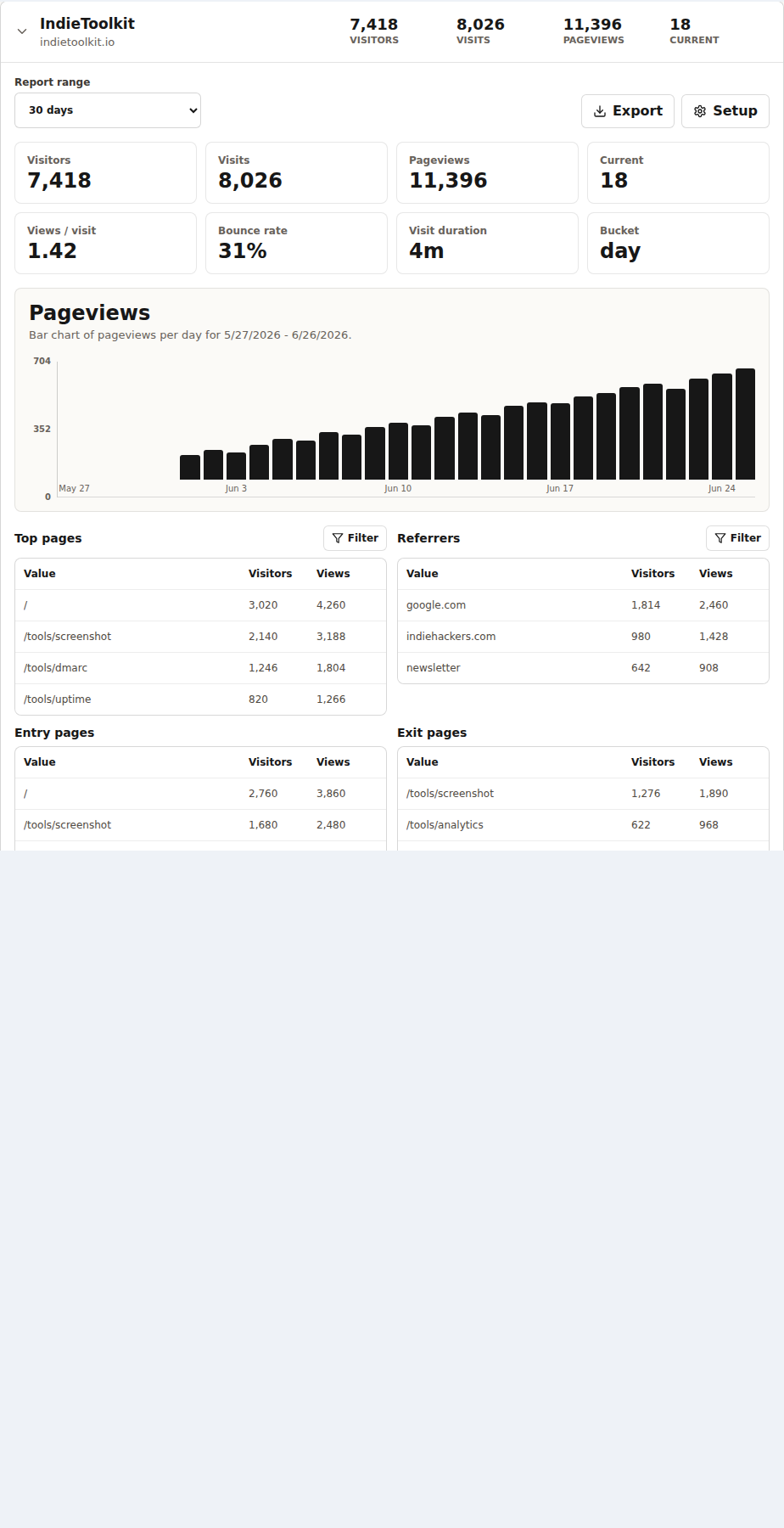Screen dimensions: 784x1528
Task: Filter the Top pages table
Action: (x=355, y=538)
